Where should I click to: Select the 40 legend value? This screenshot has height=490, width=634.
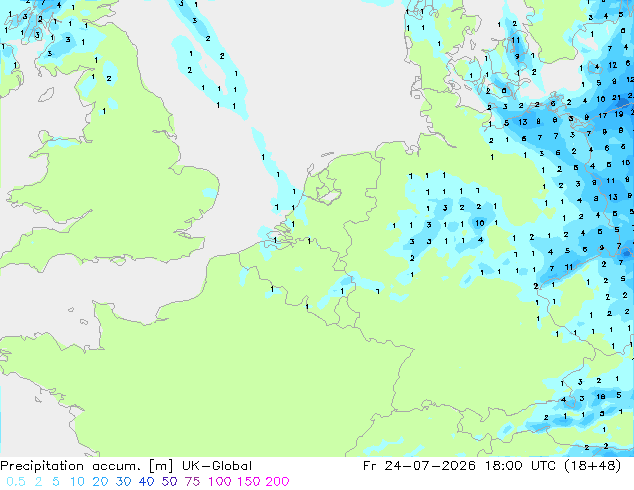click(146, 482)
